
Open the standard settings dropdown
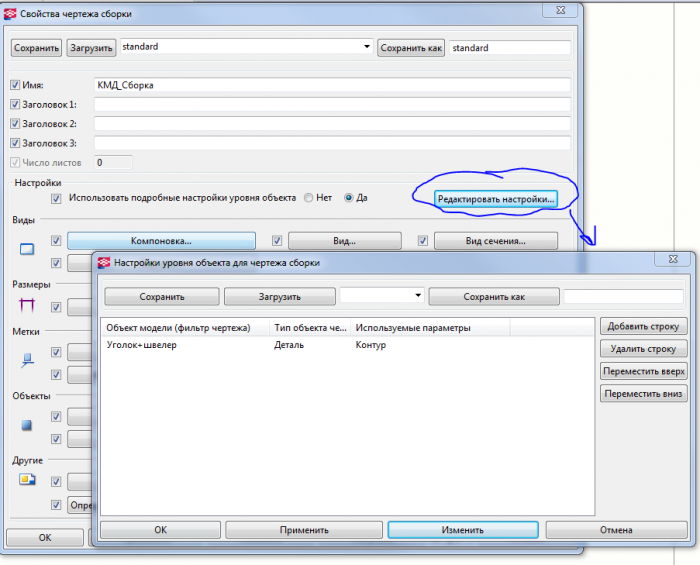pos(367,46)
